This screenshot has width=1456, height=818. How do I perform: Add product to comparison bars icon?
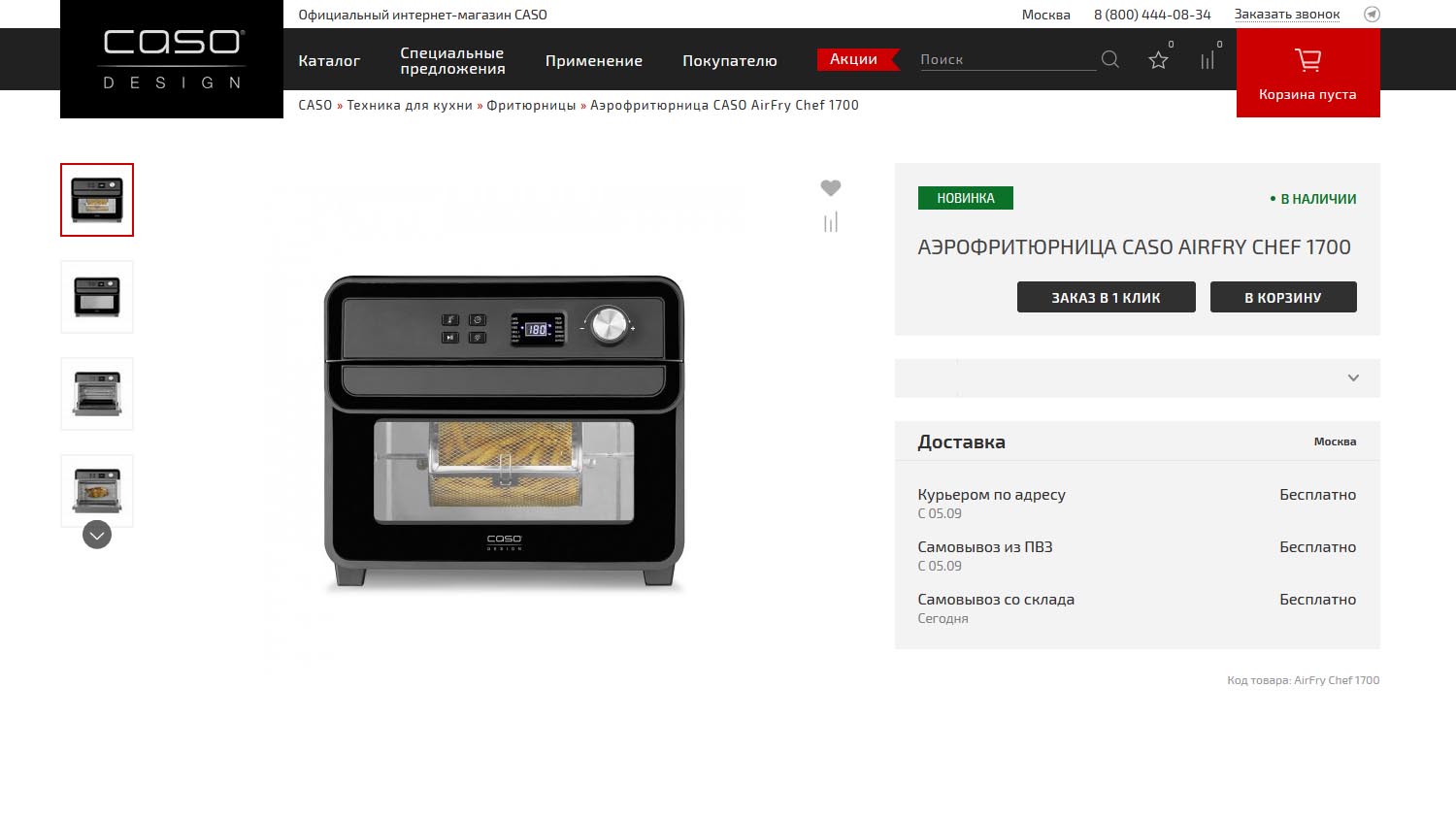831,222
